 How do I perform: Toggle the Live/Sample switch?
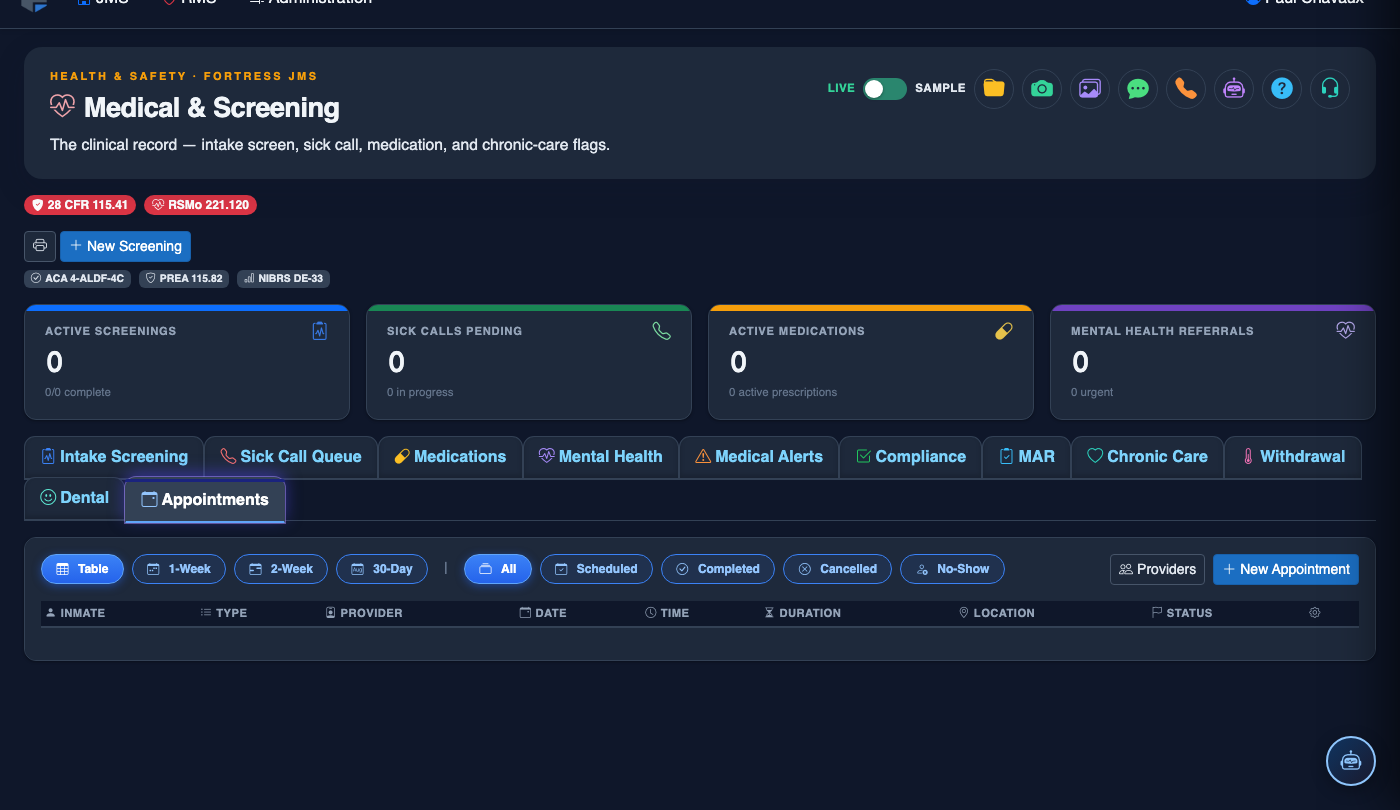(x=885, y=88)
